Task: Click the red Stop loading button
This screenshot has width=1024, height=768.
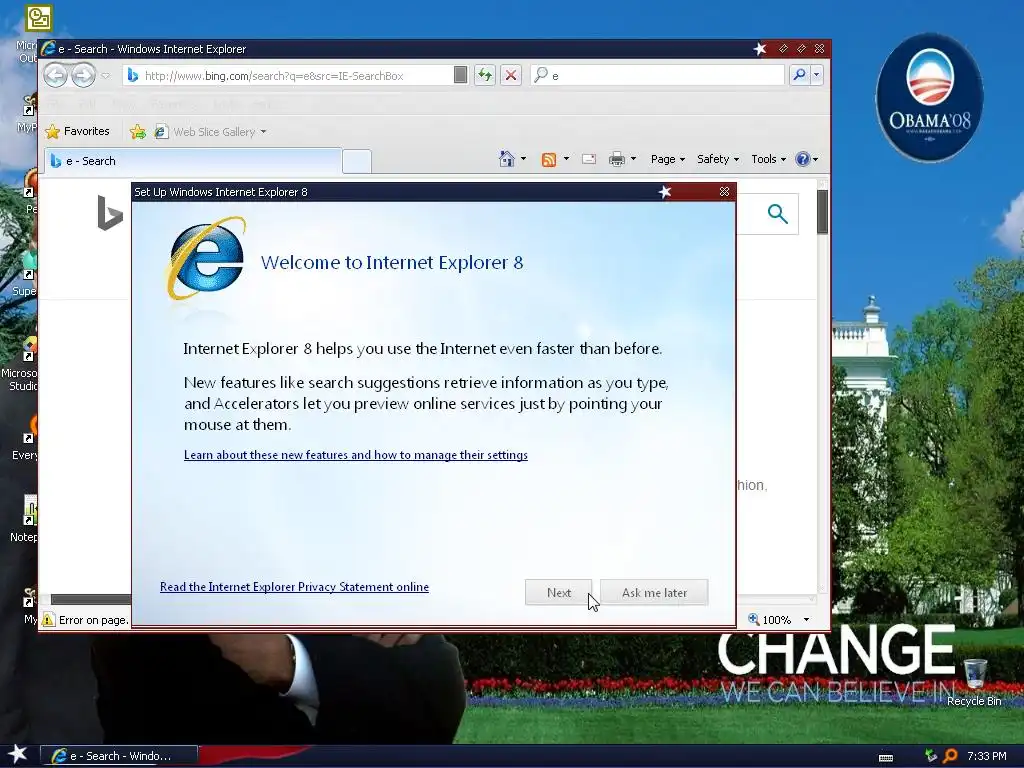Action: [x=511, y=76]
